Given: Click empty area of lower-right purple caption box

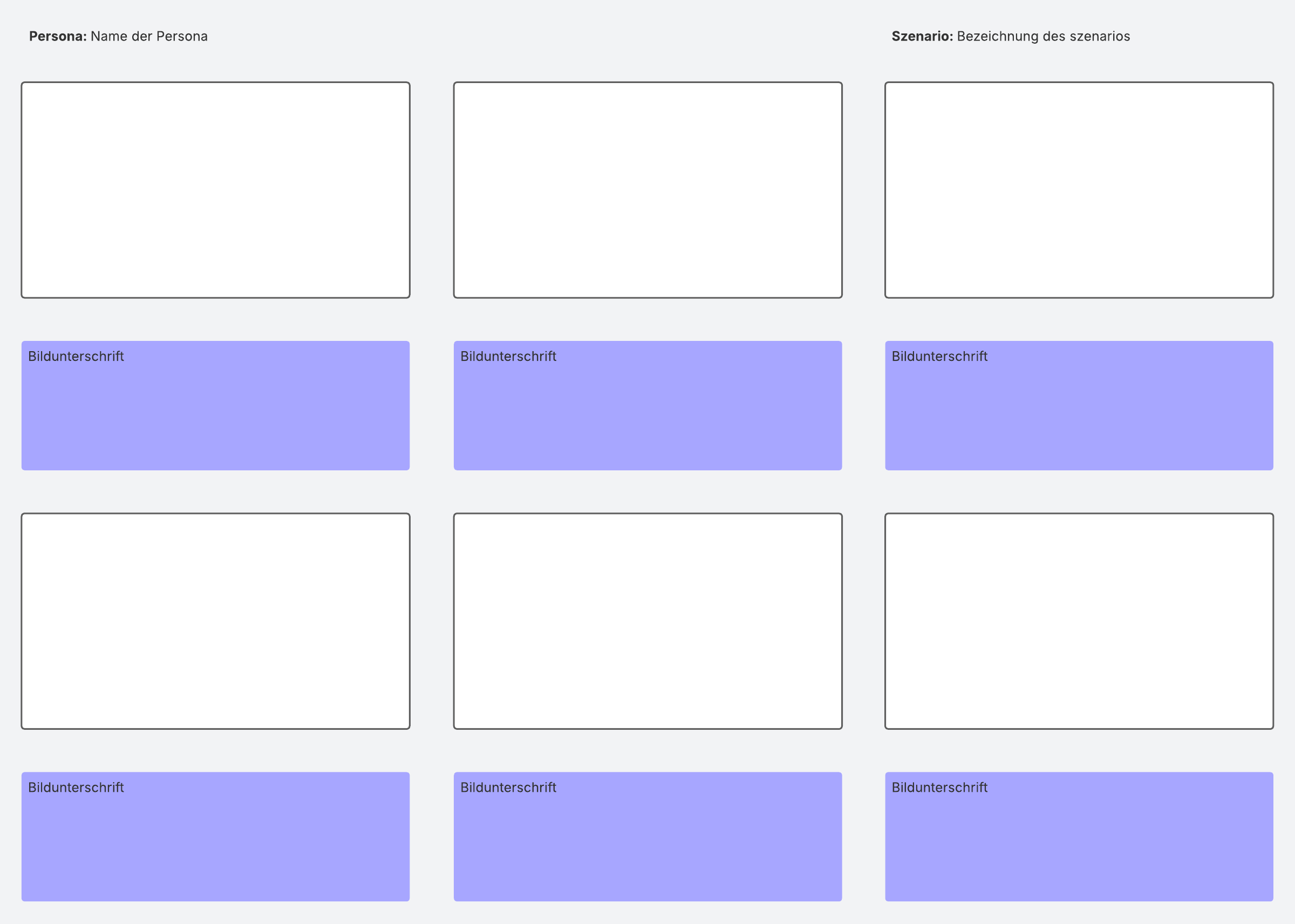Looking at the screenshot, I should (x=1079, y=852).
